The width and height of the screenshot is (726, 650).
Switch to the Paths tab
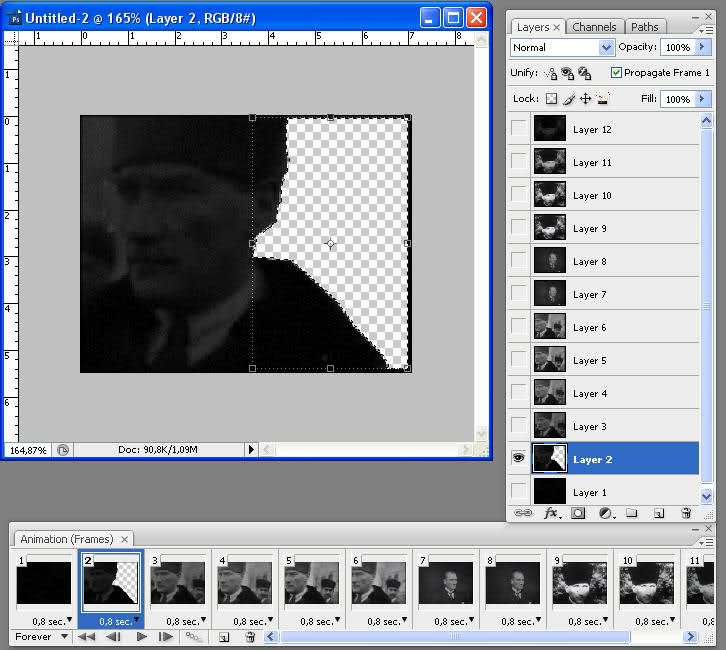[645, 27]
